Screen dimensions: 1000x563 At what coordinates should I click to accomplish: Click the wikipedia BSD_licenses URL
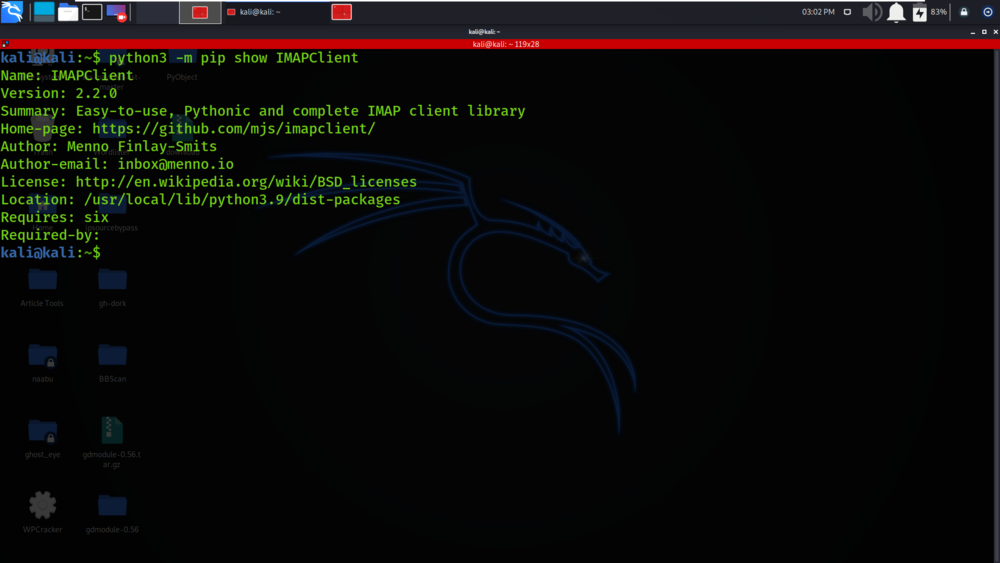246,182
